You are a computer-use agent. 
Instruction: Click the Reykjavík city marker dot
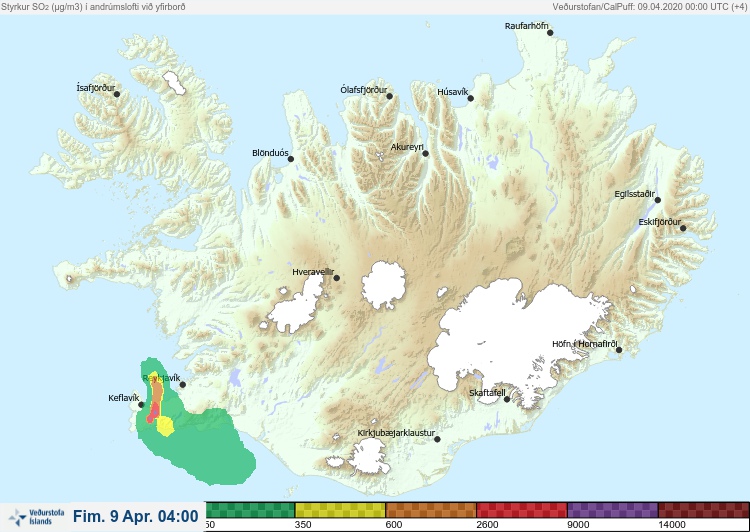(x=182, y=384)
